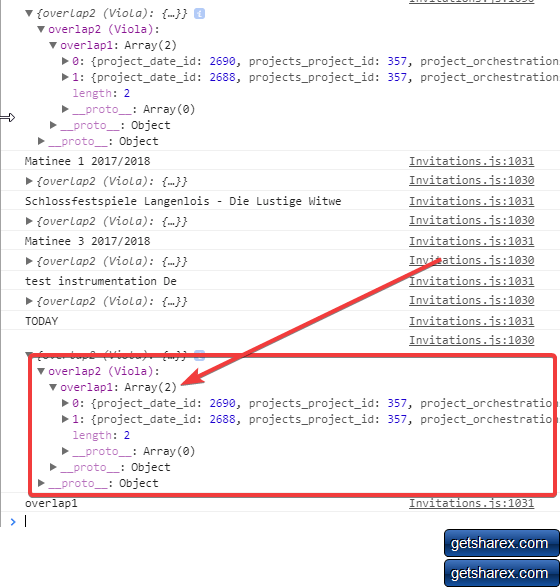The image size is (560, 587).
Task: Expand item 1 (project_date_id 2688) above Matinee 1
Action: tap(65, 77)
